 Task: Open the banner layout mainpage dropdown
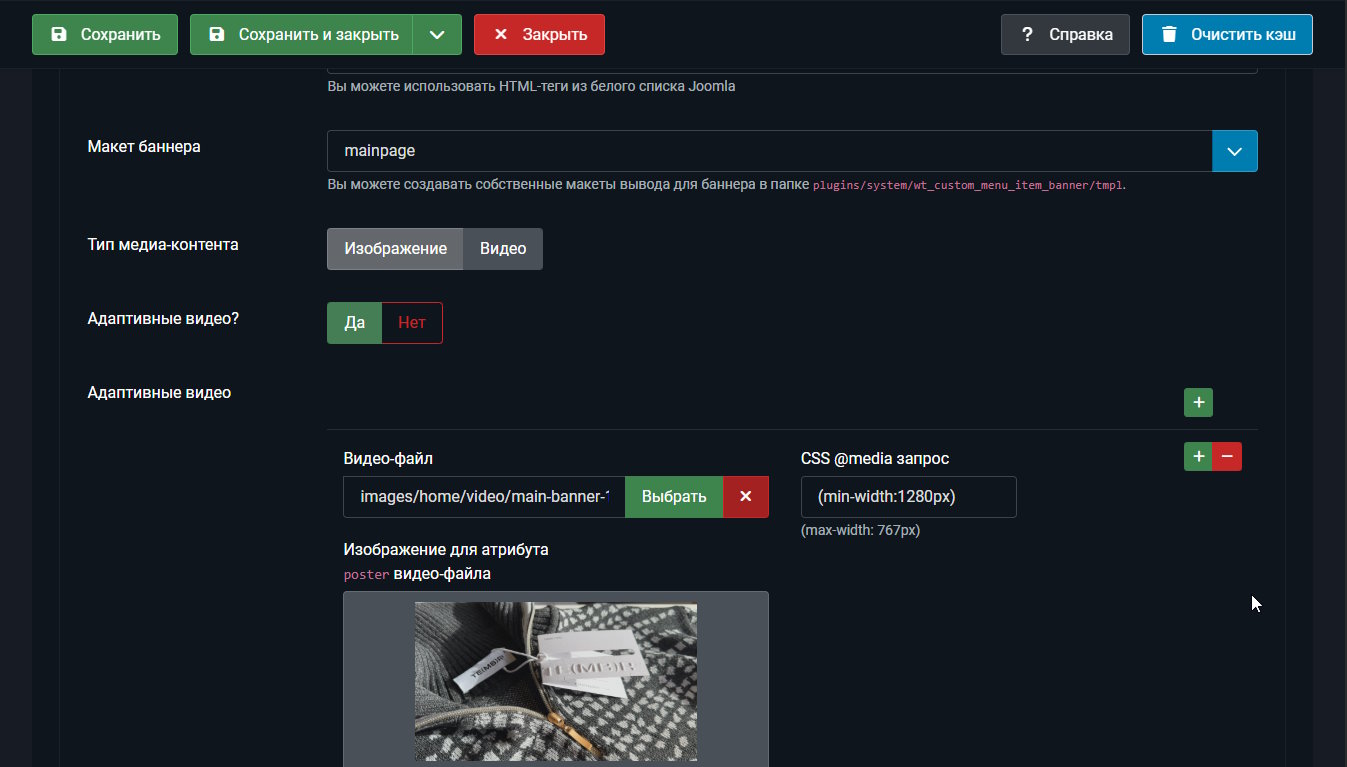pos(768,151)
